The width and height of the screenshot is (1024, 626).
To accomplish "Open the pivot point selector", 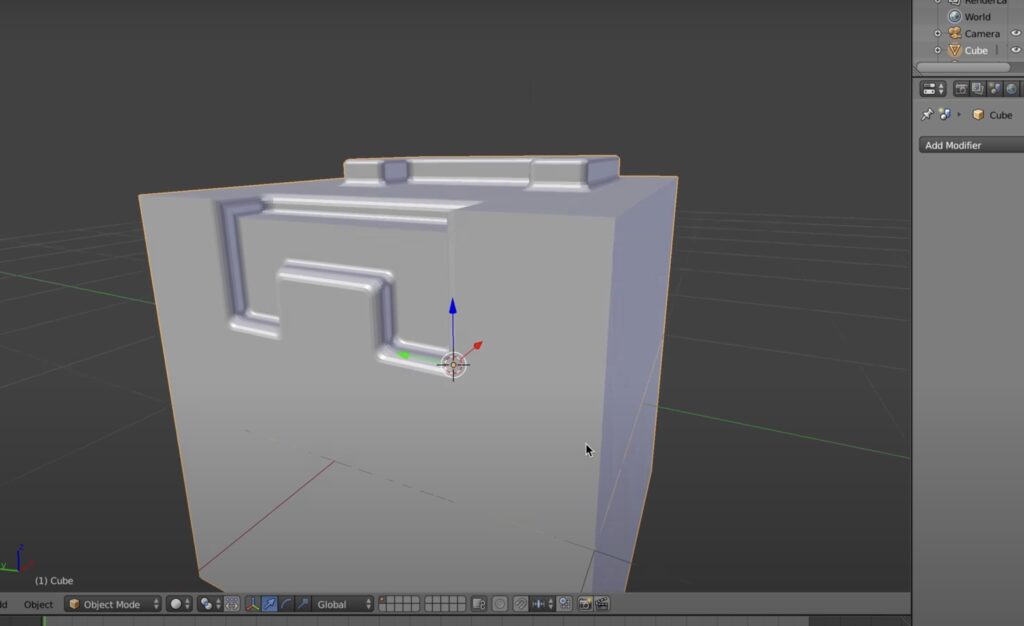I will (x=210, y=604).
